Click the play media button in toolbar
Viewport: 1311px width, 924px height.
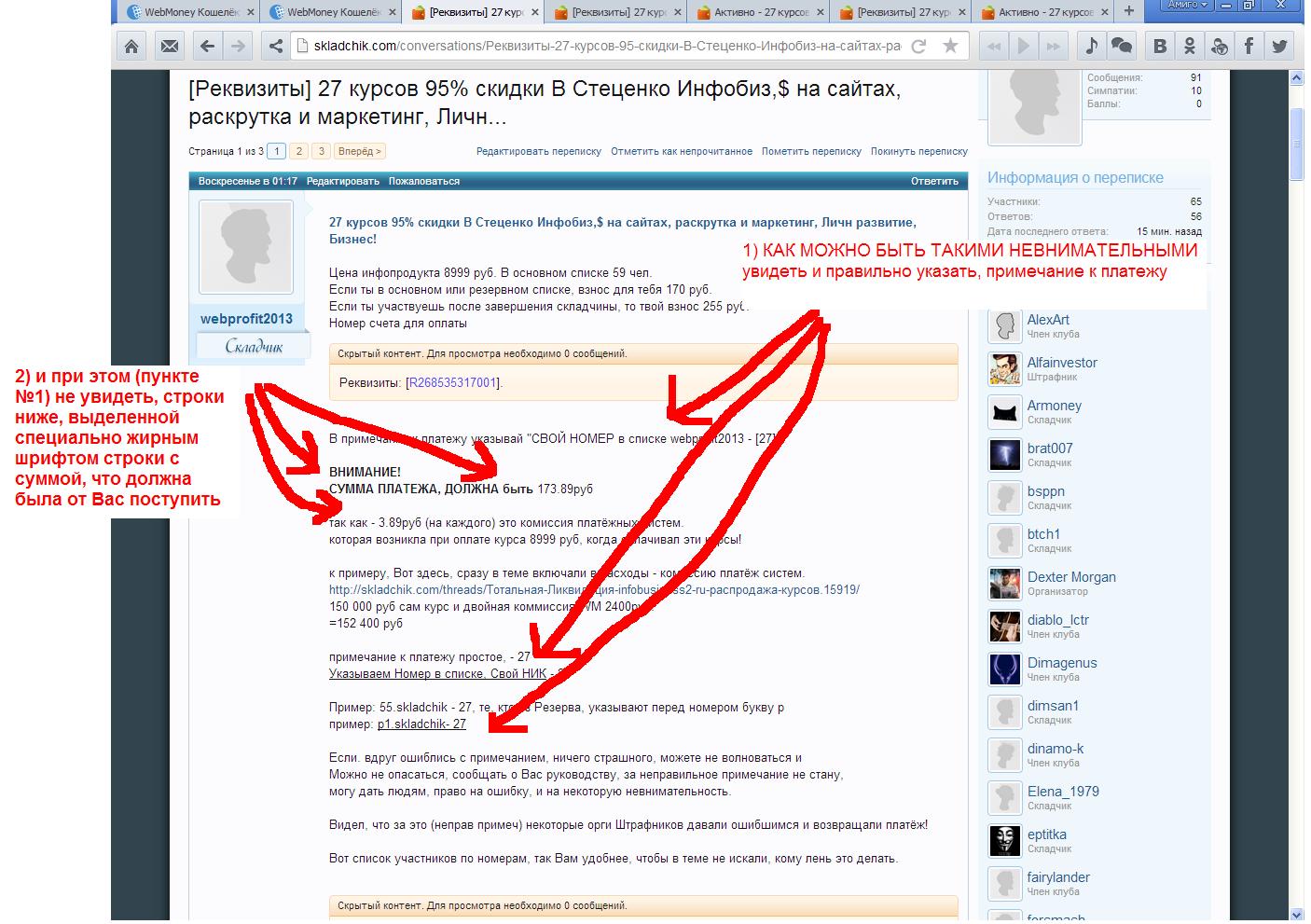[1024, 46]
